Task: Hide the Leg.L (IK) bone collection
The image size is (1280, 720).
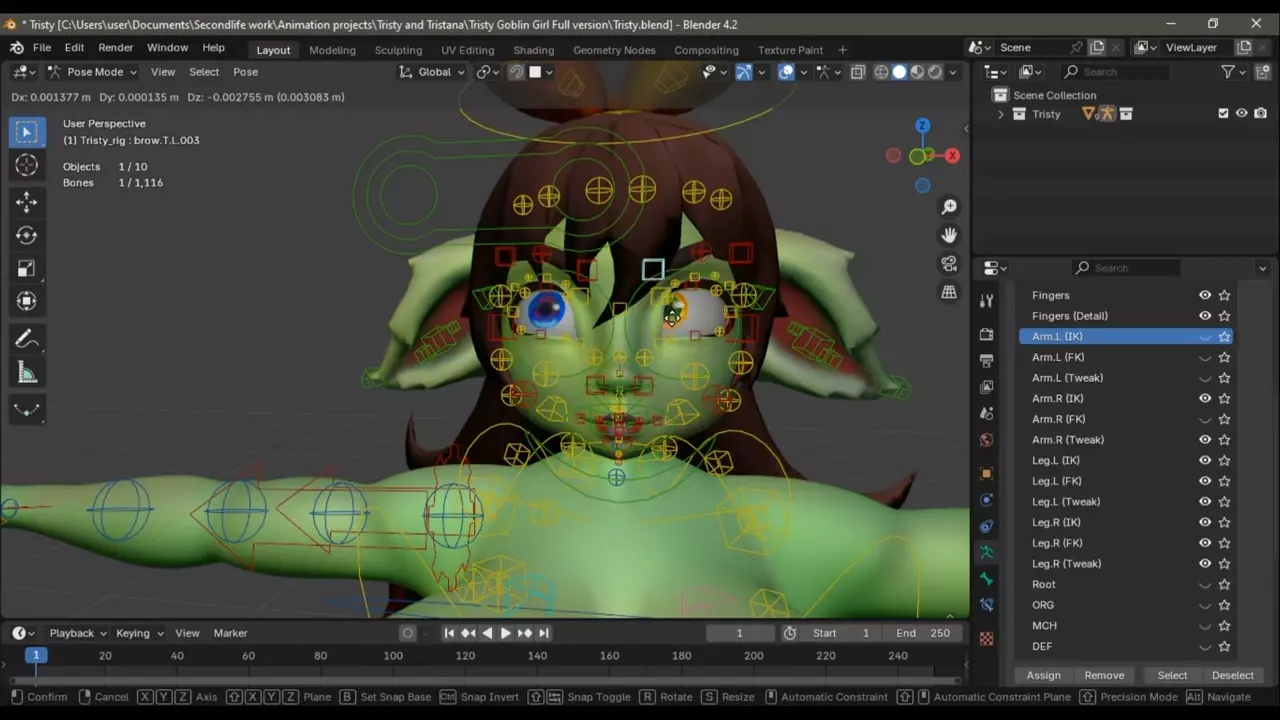Action: point(1205,460)
